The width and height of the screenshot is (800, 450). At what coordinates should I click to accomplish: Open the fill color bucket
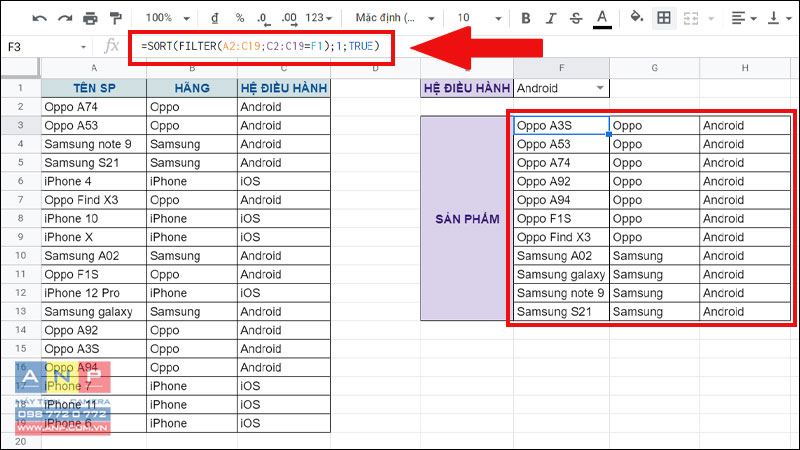(636, 17)
